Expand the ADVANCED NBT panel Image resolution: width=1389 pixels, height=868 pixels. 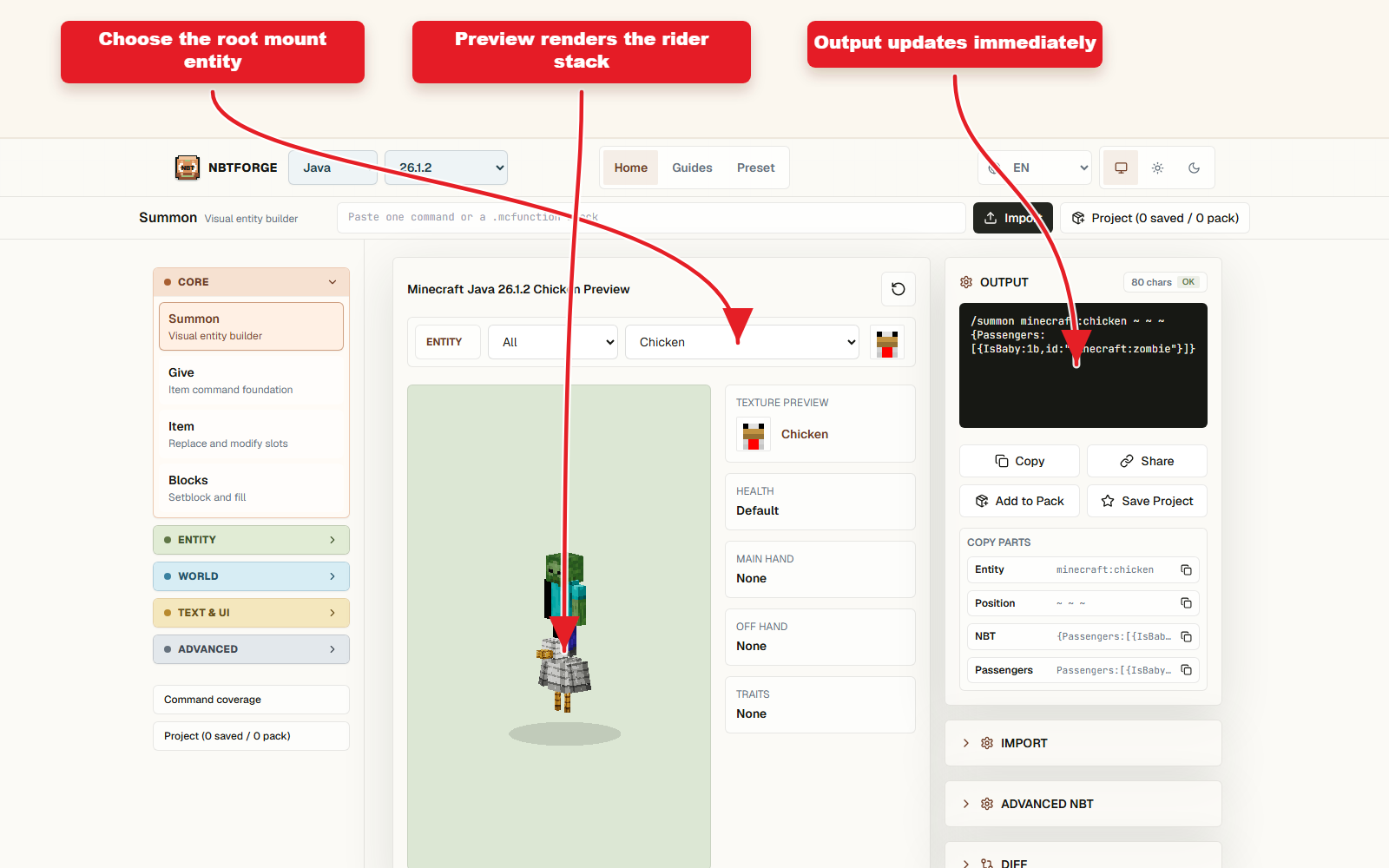(1083, 804)
